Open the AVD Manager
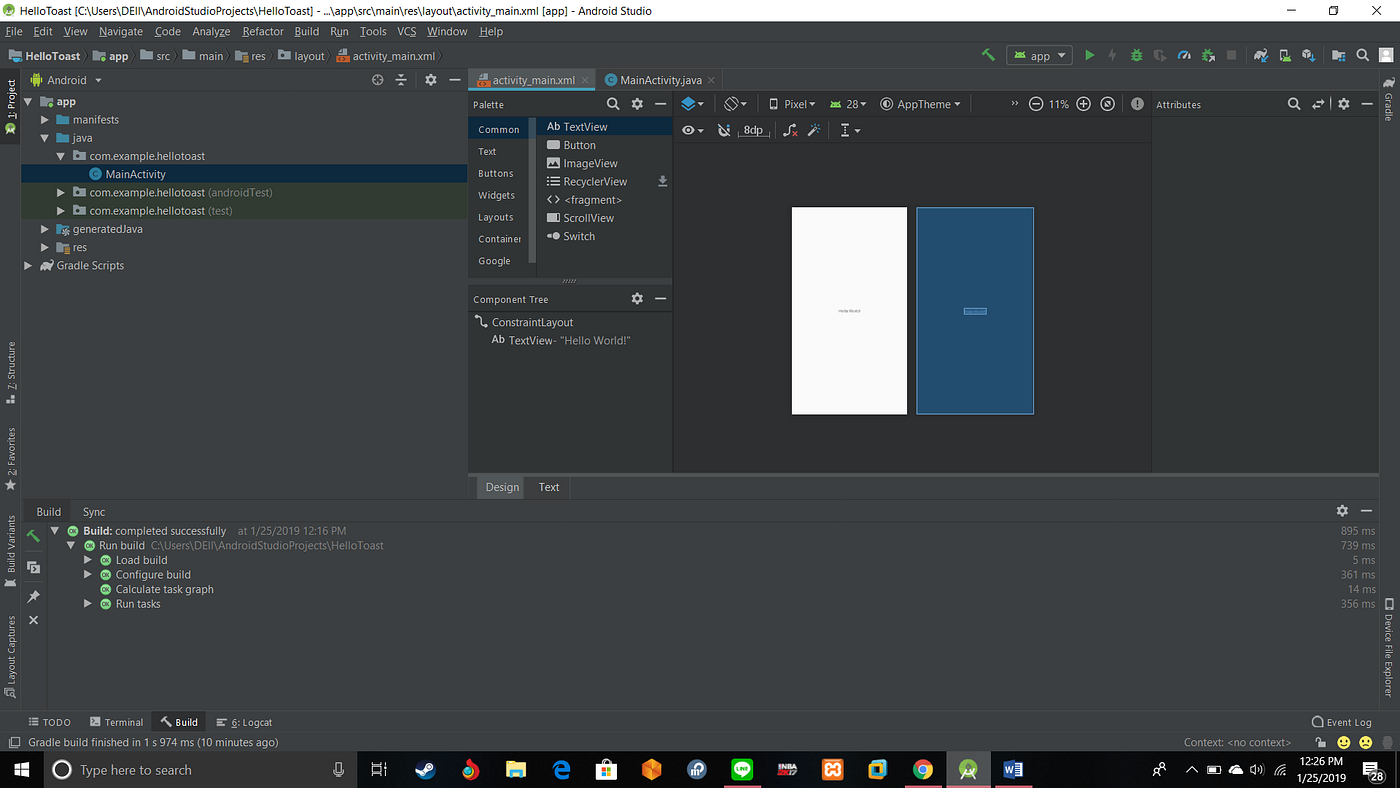Viewport: 1400px width, 788px height. coord(1286,55)
